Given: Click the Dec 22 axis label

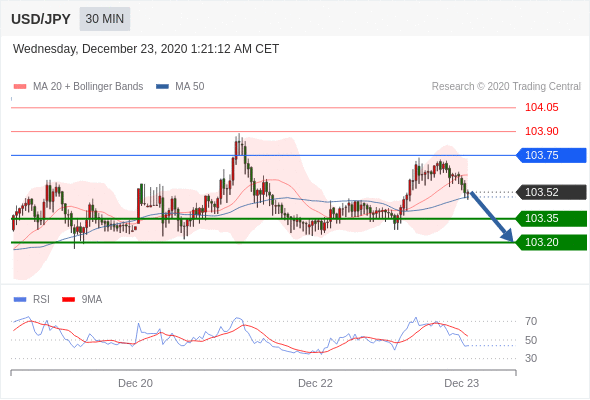Looking at the screenshot, I should coord(315,383).
